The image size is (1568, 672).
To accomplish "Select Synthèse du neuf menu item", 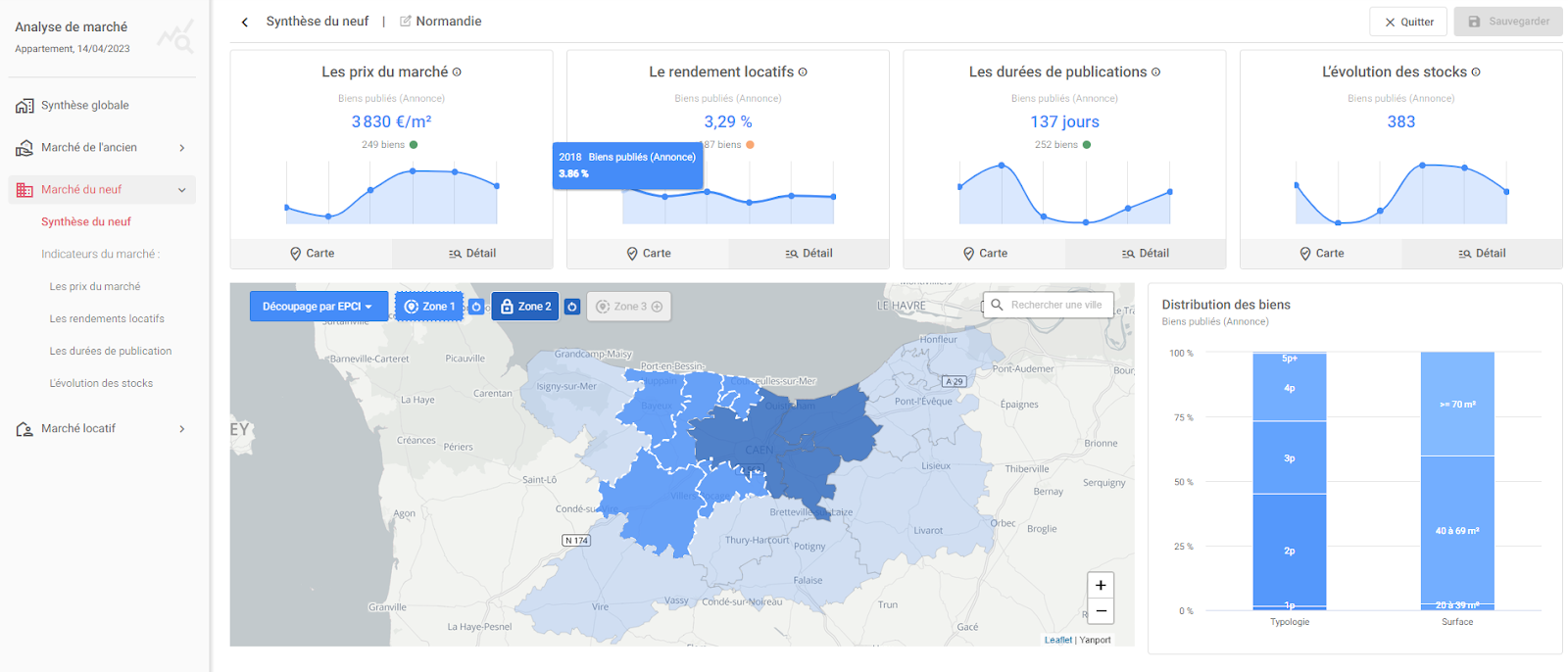I will click(x=86, y=222).
